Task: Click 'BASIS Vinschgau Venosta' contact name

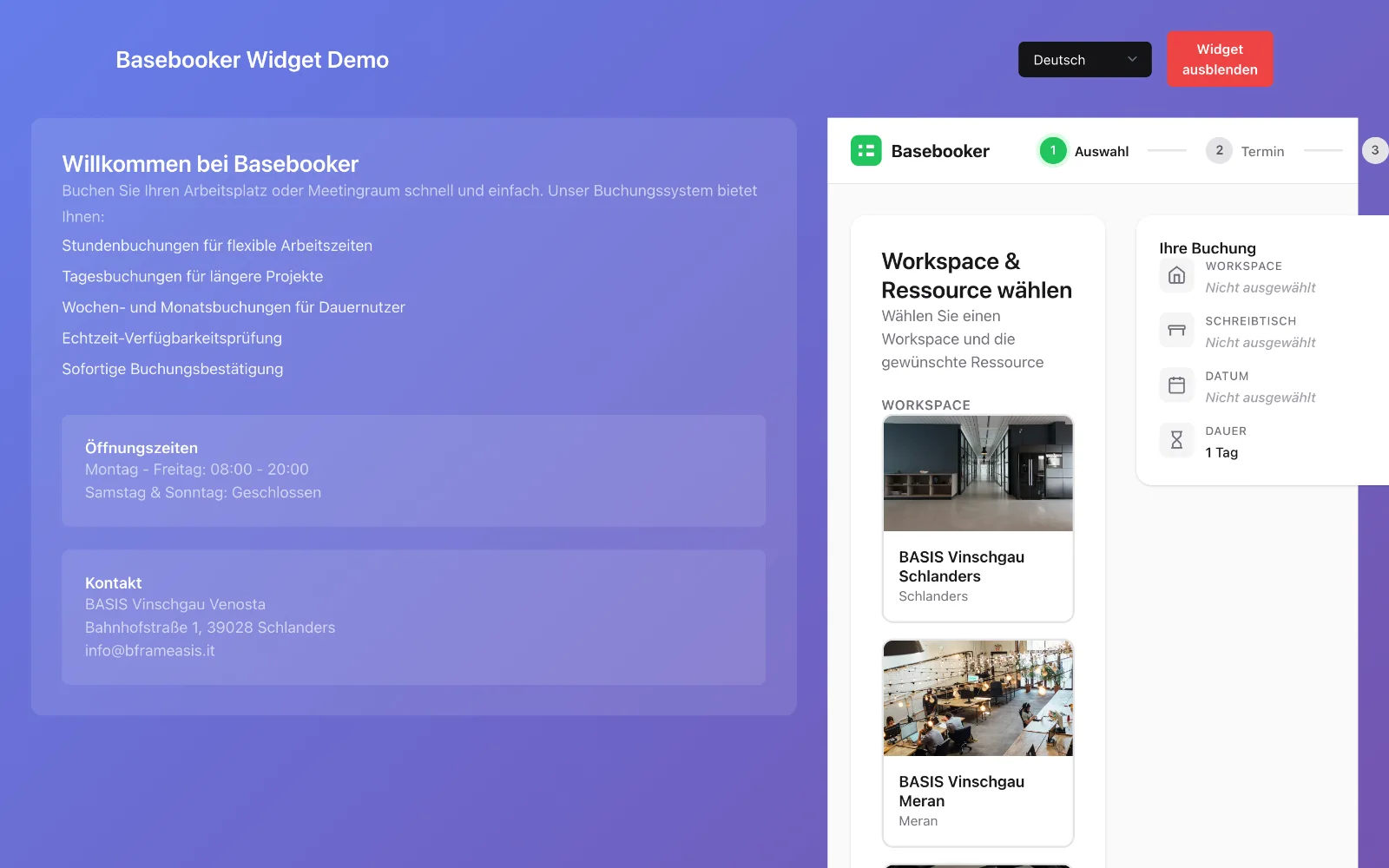Action: [x=175, y=604]
